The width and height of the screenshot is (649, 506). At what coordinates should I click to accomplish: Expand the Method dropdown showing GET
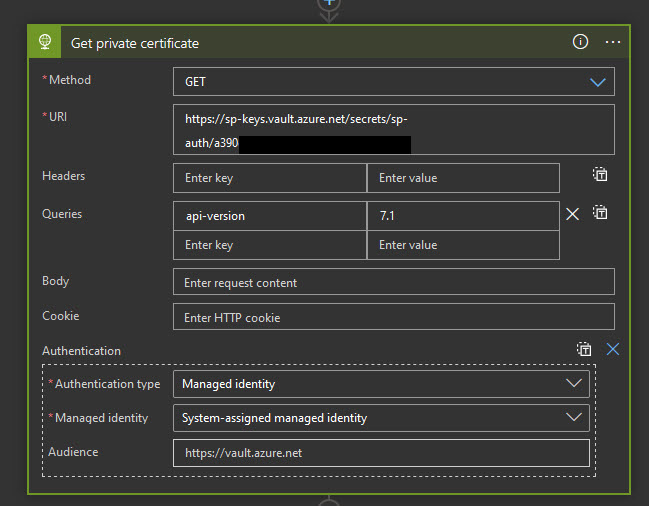click(x=393, y=82)
